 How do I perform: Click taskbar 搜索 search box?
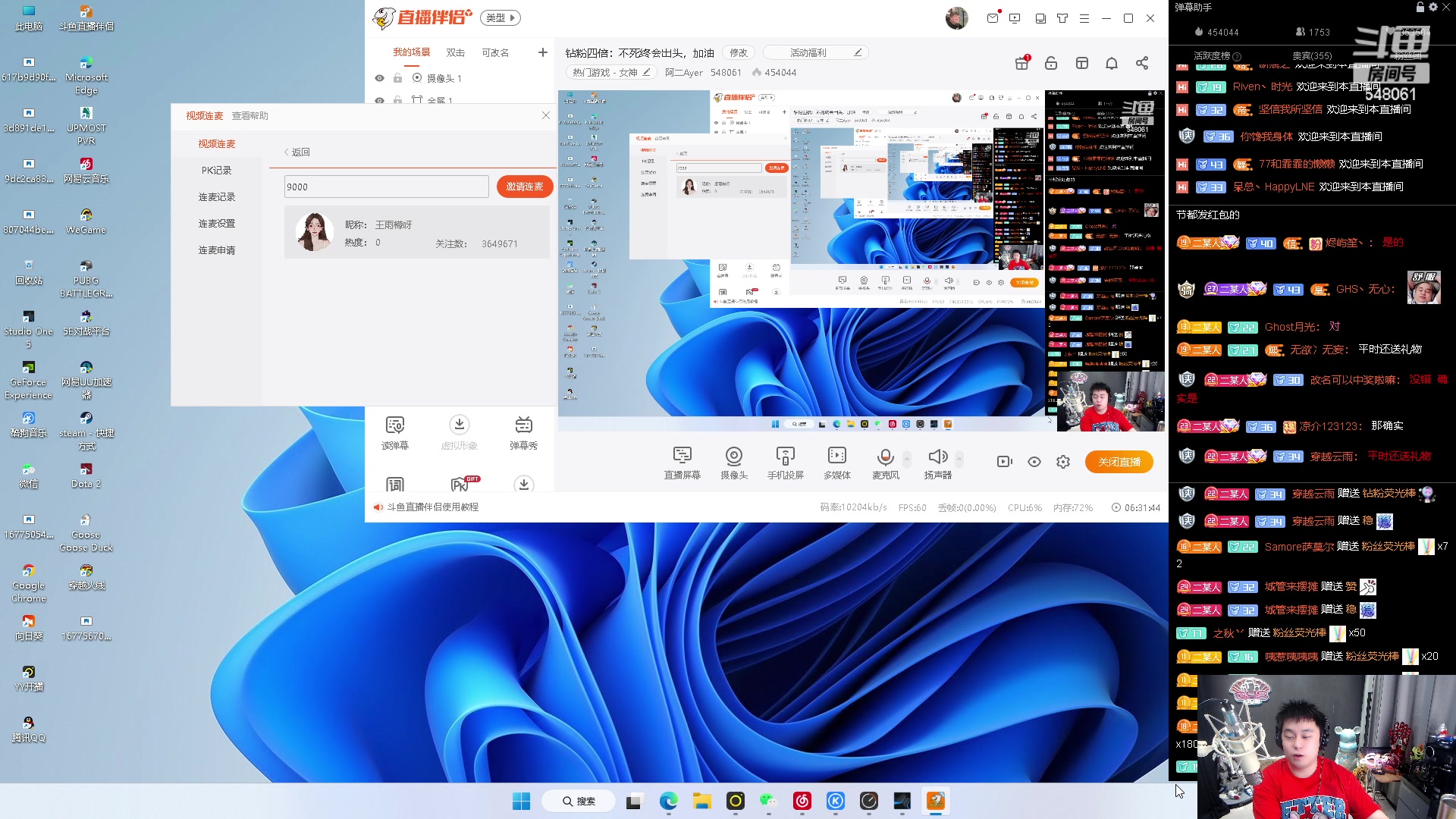[x=579, y=801]
